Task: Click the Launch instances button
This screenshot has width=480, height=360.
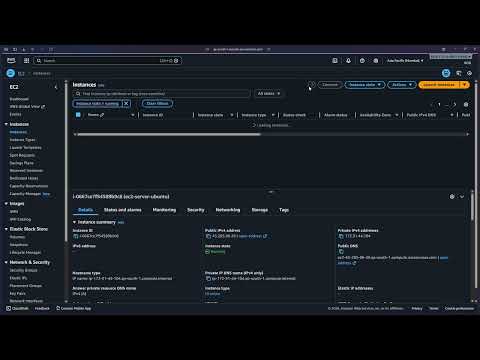Action: coord(439,85)
